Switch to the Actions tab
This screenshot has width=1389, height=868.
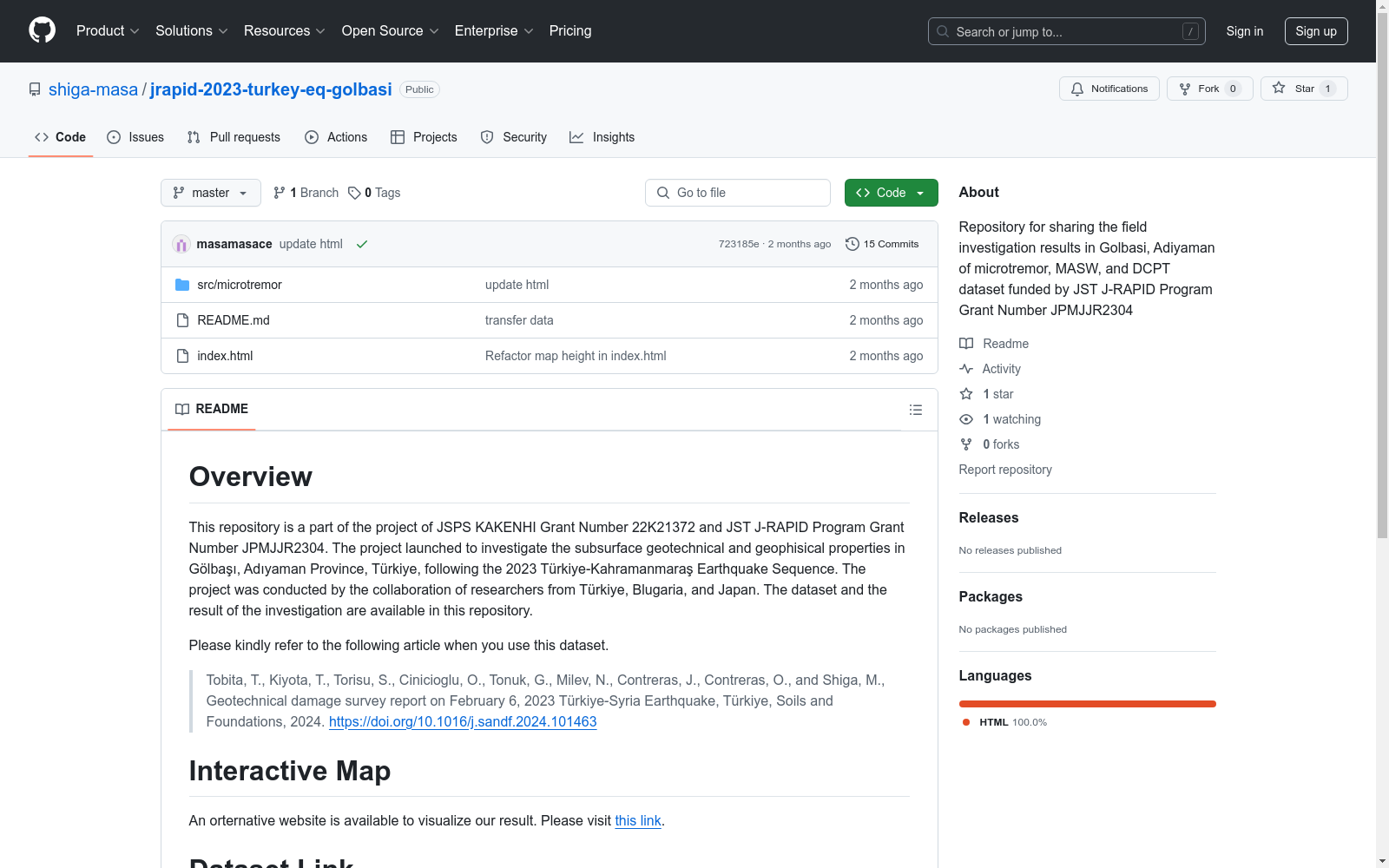point(336,137)
